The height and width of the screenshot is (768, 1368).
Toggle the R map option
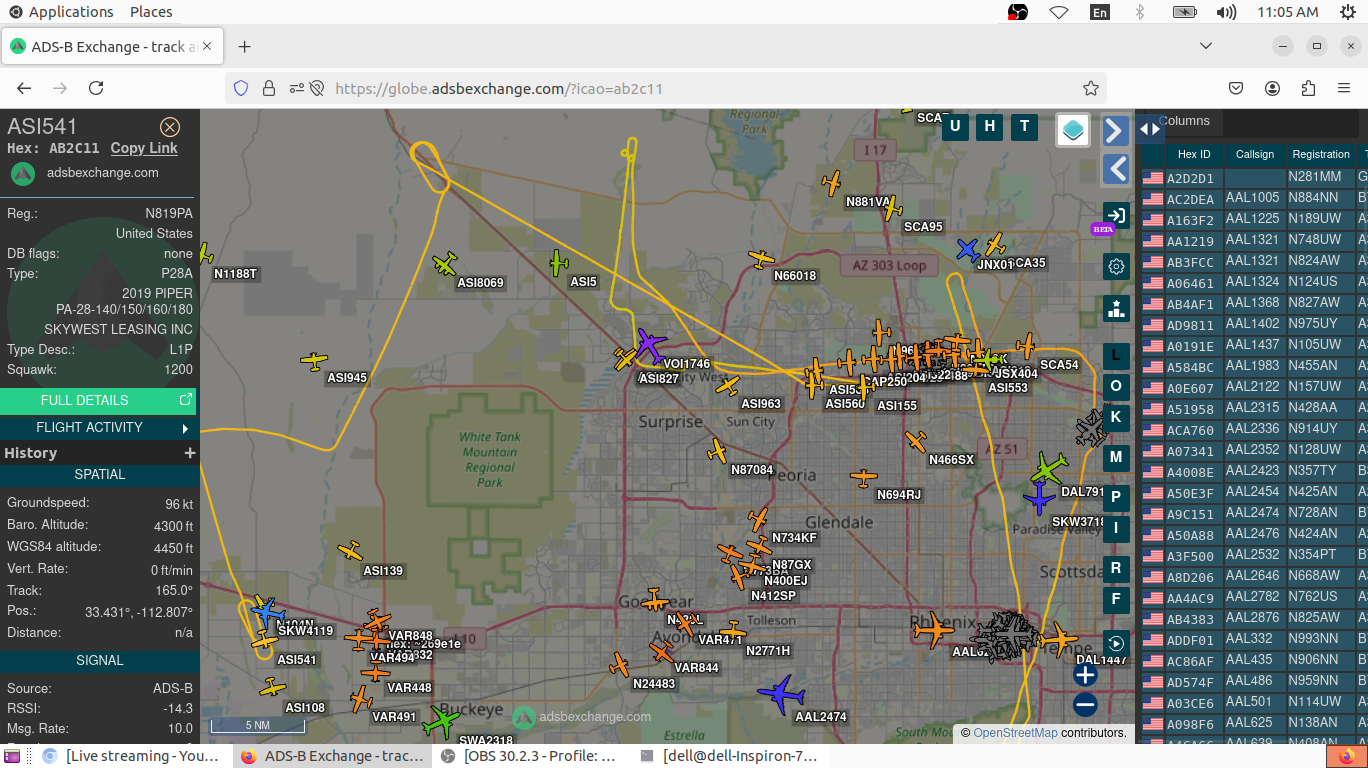[1116, 568]
